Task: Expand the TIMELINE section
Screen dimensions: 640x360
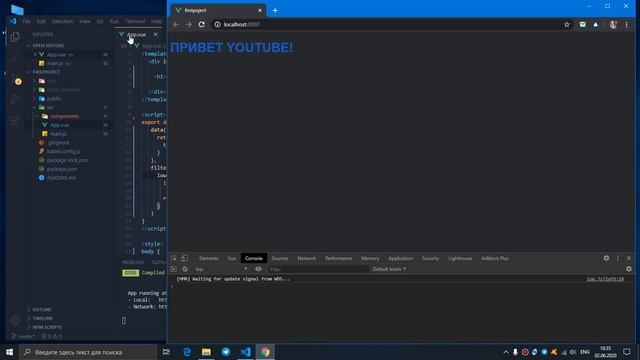Action: pos(42,318)
